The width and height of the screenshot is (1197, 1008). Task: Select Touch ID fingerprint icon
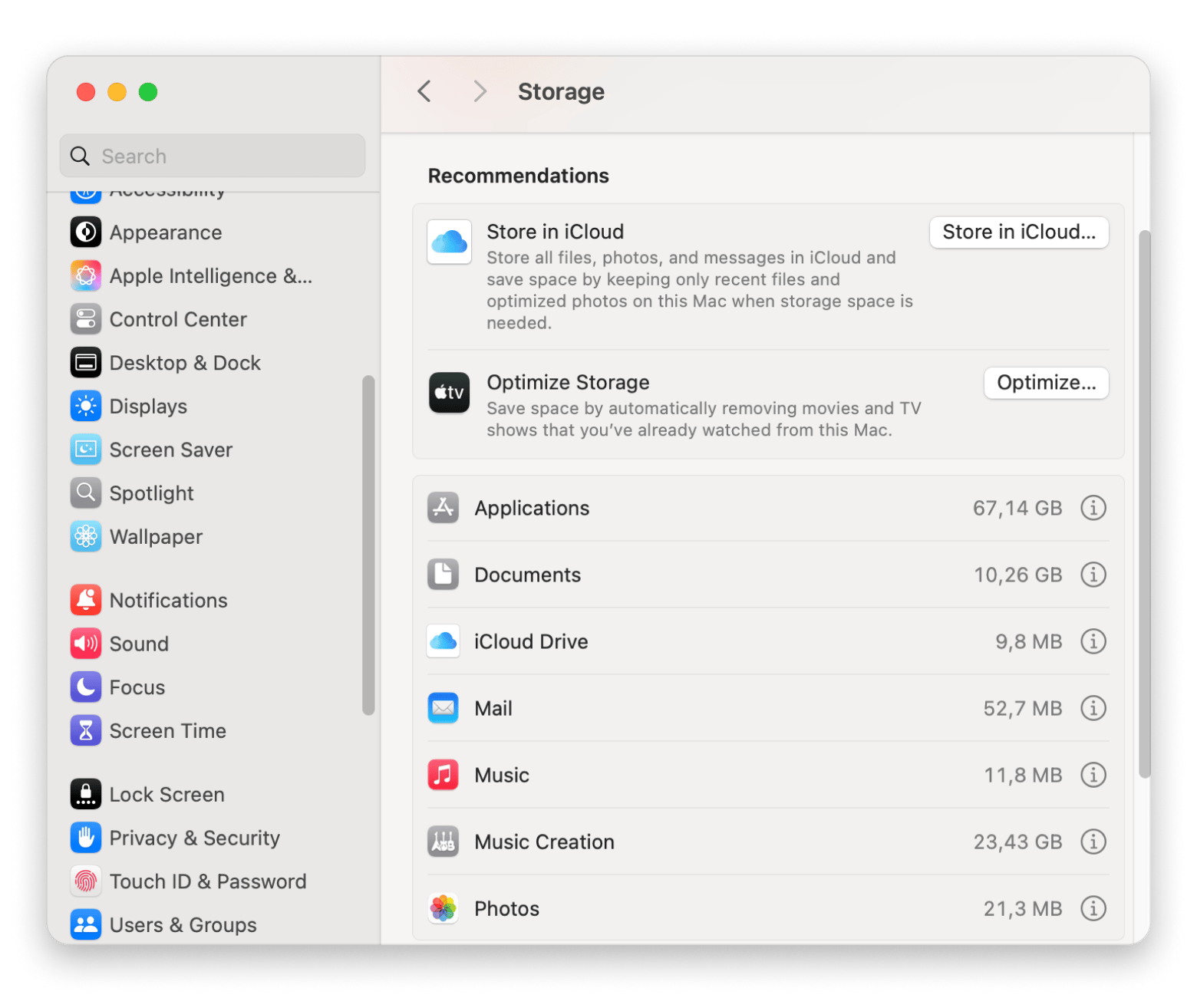[x=86, y=881]
